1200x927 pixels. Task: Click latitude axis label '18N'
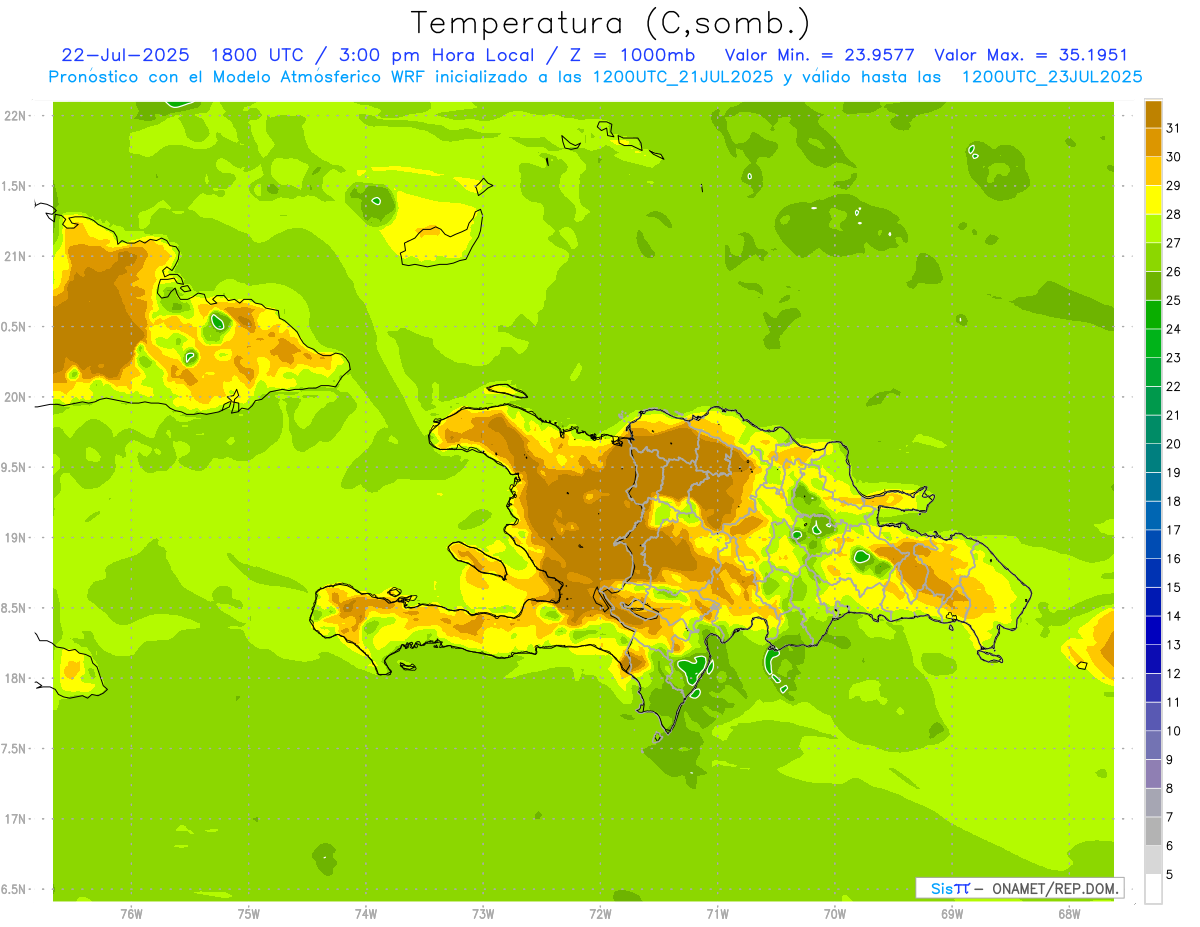click(15, 678)
